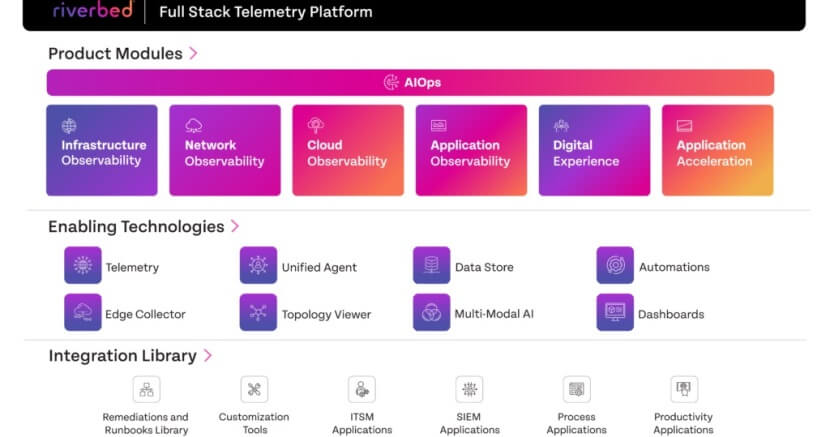
Task: Open the Automations icon
Action: point(615,266)
